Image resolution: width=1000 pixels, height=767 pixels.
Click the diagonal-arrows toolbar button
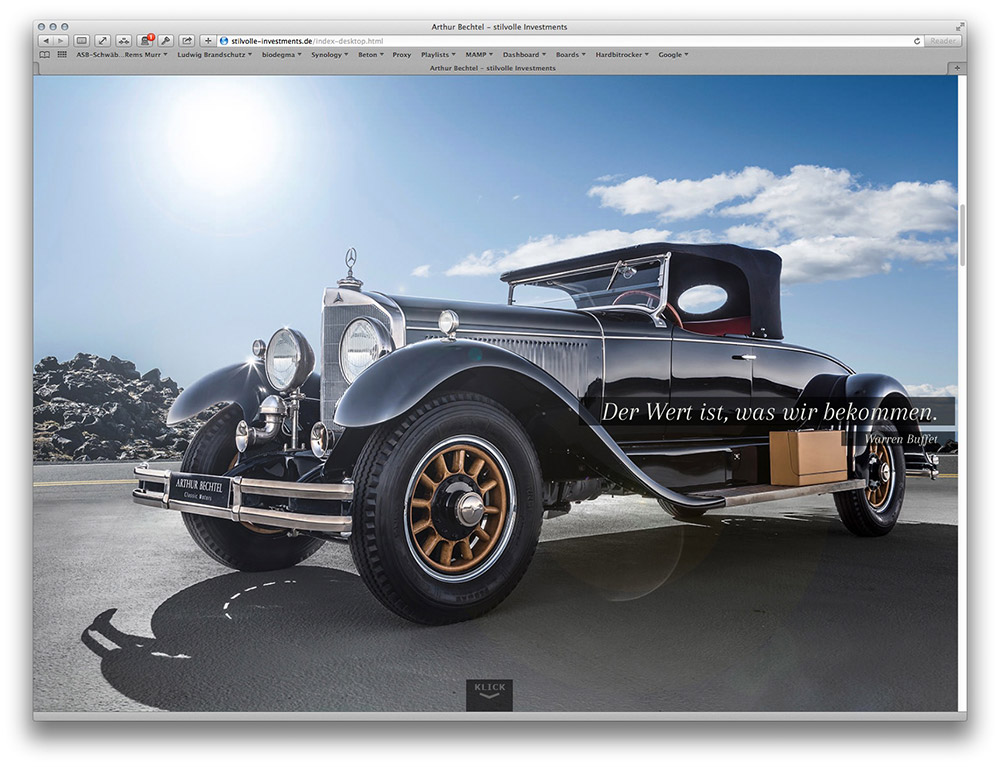click(103, 41)
